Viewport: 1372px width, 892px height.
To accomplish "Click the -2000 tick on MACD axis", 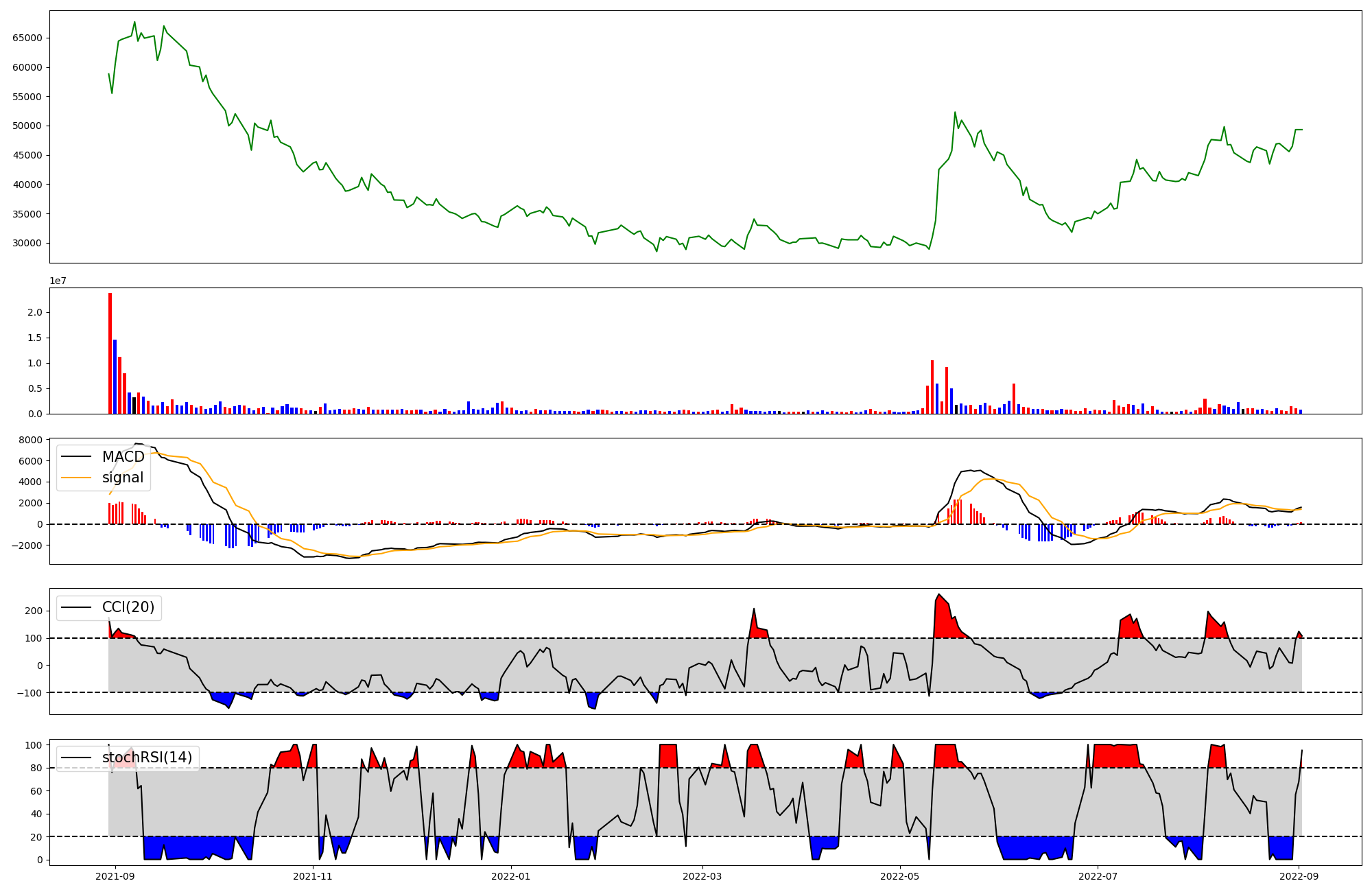I will click(27, 545).
